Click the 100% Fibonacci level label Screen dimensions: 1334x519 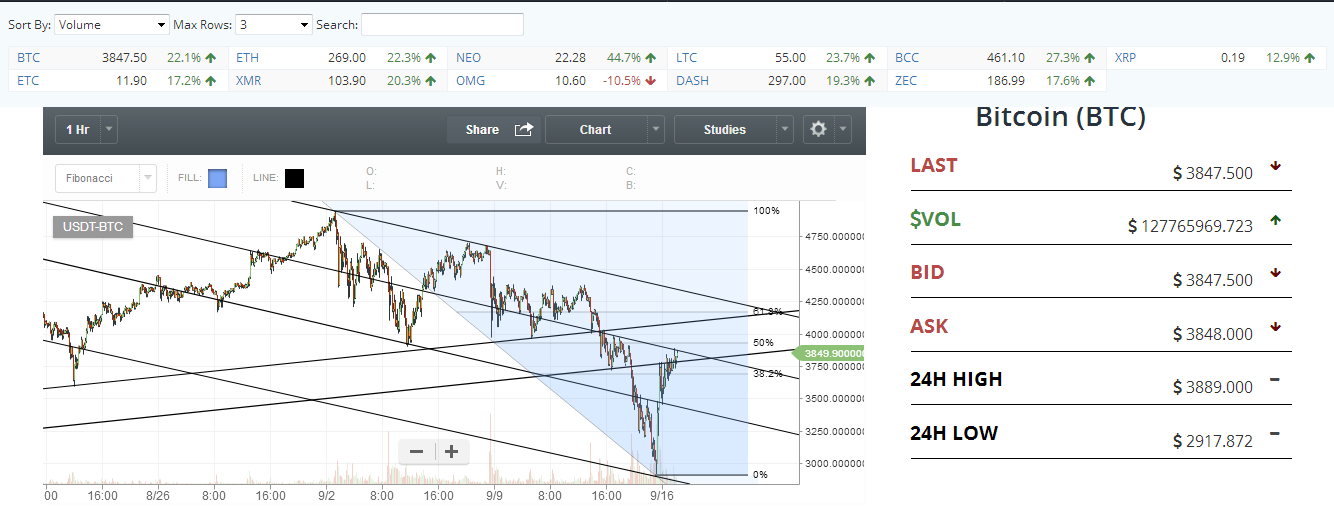(766, 211)
